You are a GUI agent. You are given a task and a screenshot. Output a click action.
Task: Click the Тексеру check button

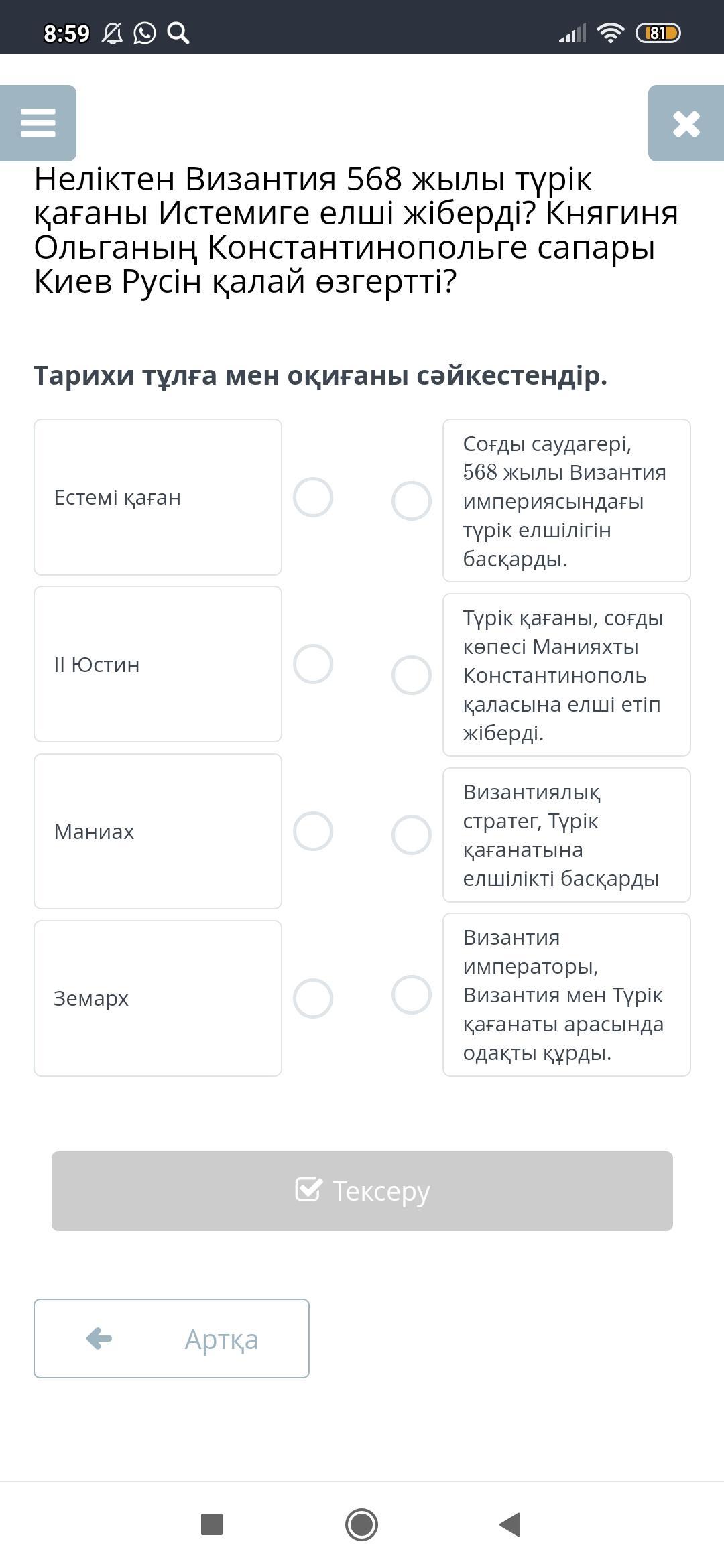click(362, 1191)
